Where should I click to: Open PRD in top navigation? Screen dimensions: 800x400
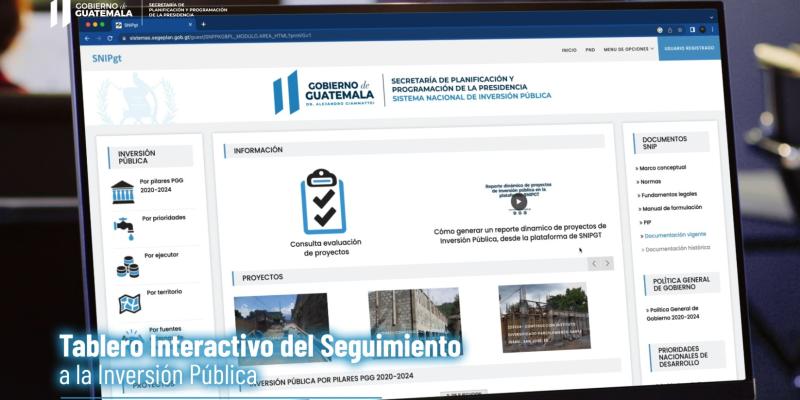[x=590, y=50]
